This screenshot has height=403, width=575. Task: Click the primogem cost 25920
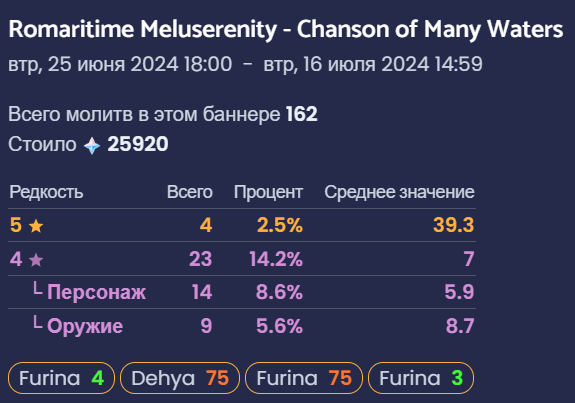click(x=138, y=144)
